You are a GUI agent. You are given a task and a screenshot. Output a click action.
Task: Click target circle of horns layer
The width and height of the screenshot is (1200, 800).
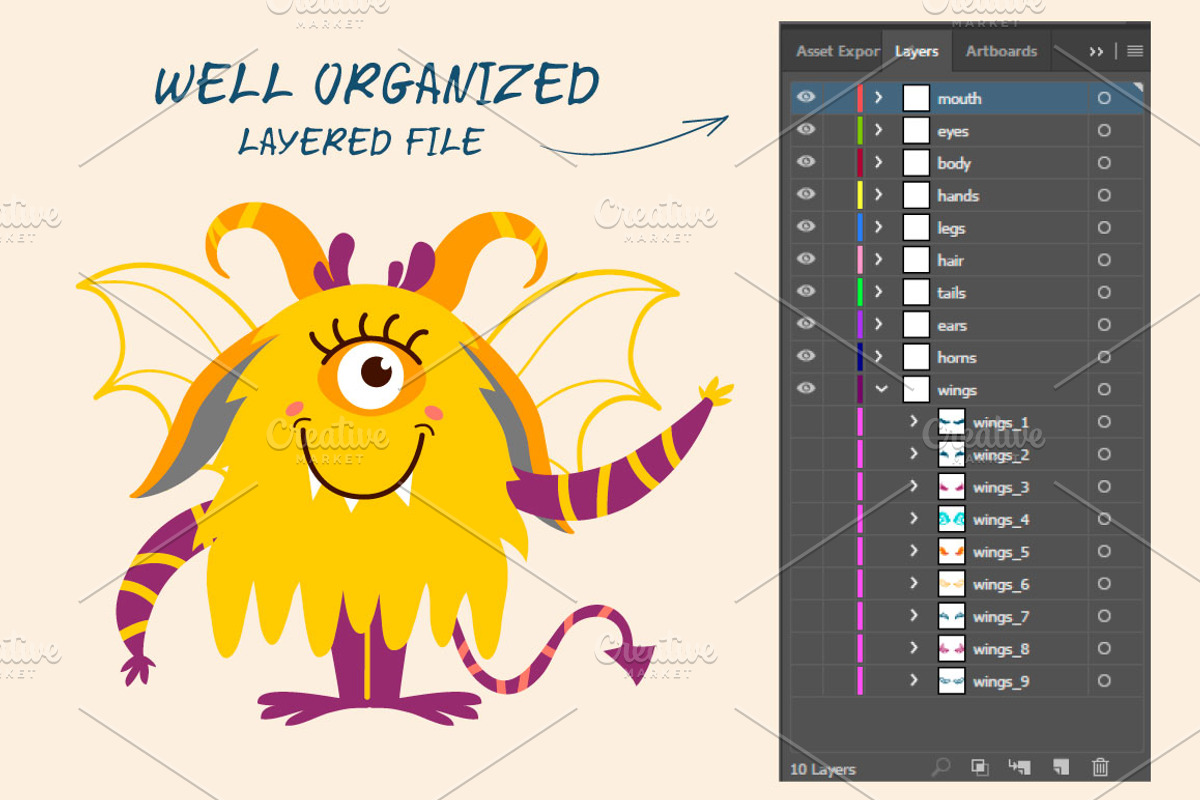(x=1104, y=357)
